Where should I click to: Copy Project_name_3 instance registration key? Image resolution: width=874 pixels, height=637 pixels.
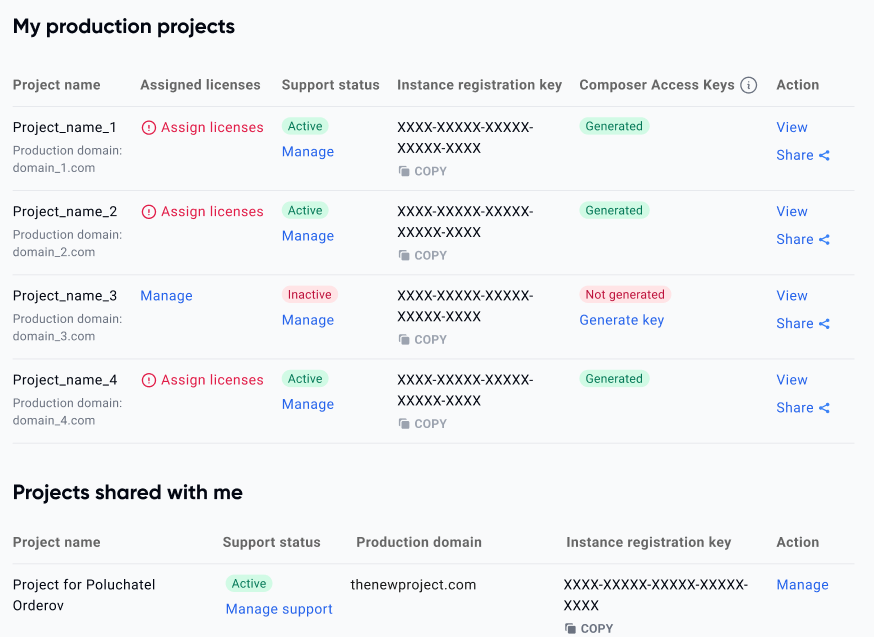[423, 339]
